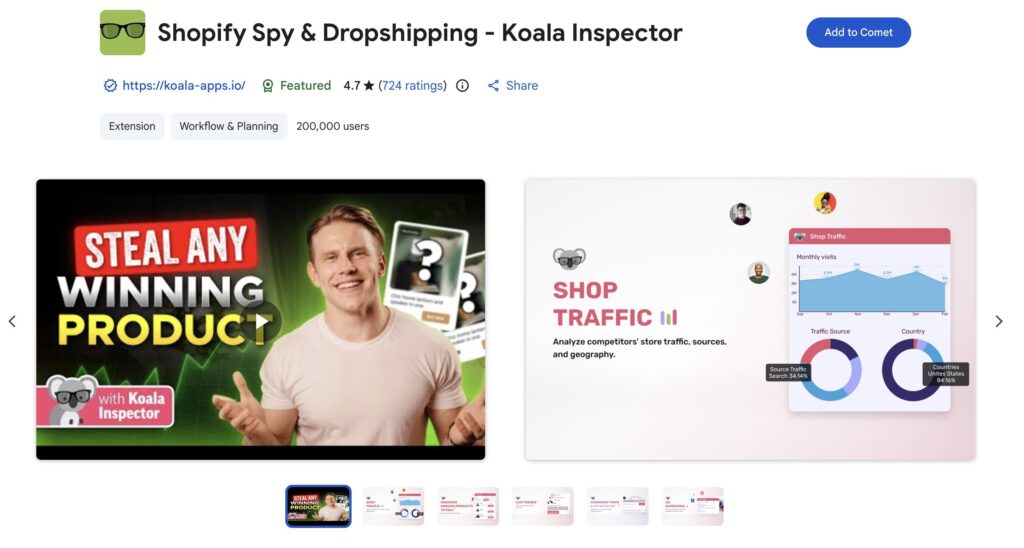Select the video thumbnail in carousel strip
1024x548 pixels.
pyautogui.click(x=318, y=506)
